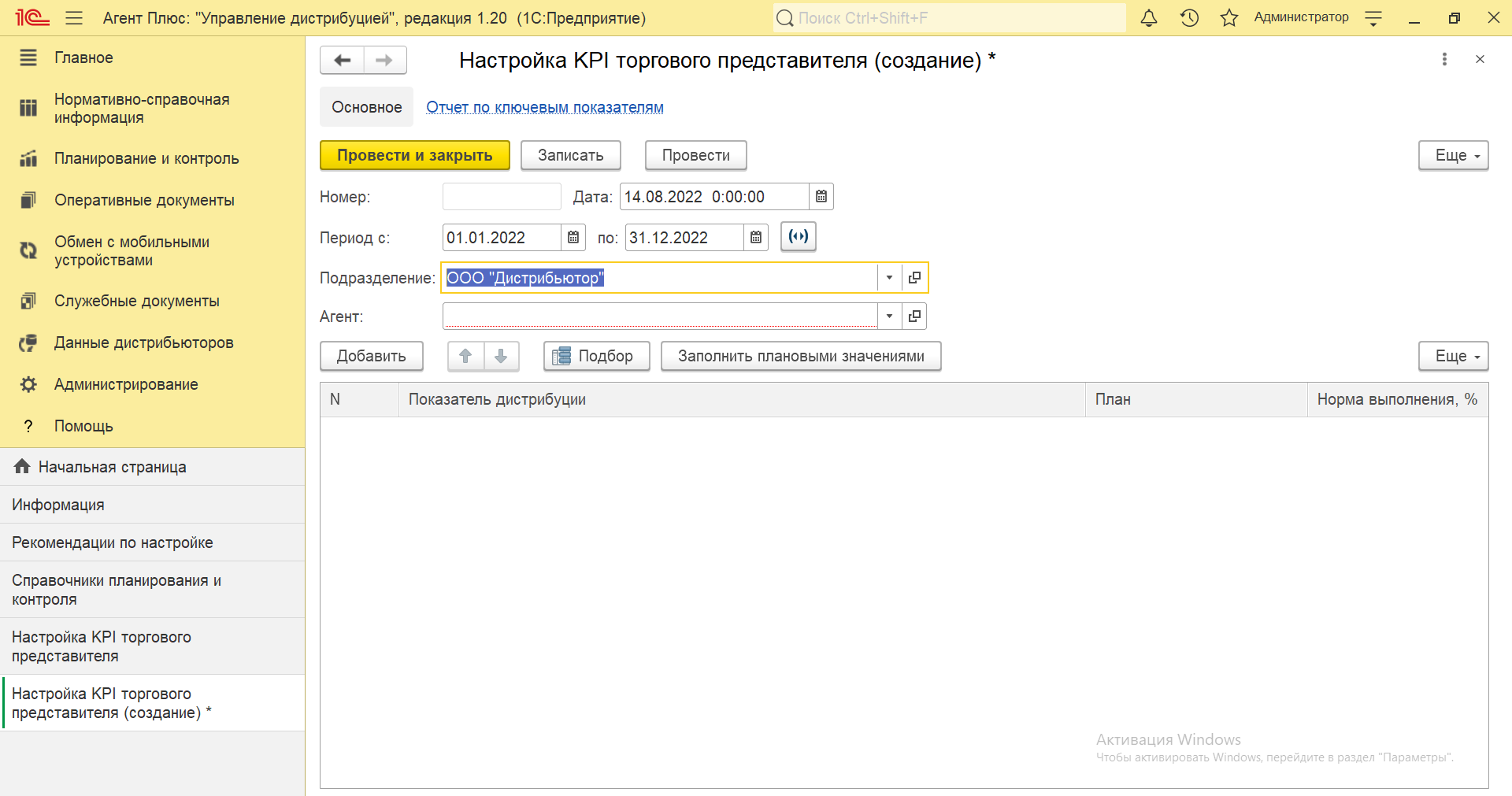Open the 1C main menu hamburger icon
Image resolution: width=1512 pixels, height=796 pixels.
point(74,17)
